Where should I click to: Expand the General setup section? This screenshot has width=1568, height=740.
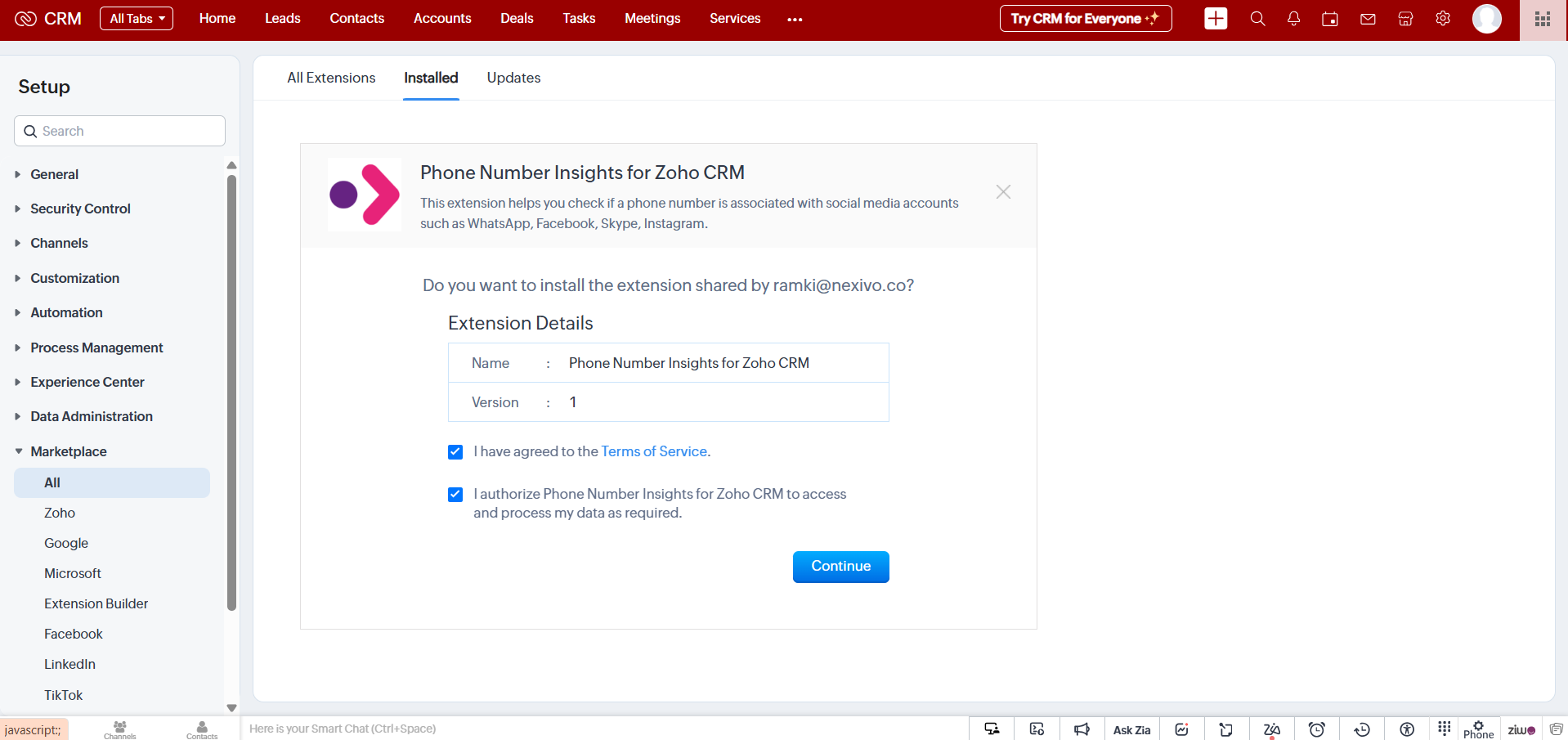point(54,174)
